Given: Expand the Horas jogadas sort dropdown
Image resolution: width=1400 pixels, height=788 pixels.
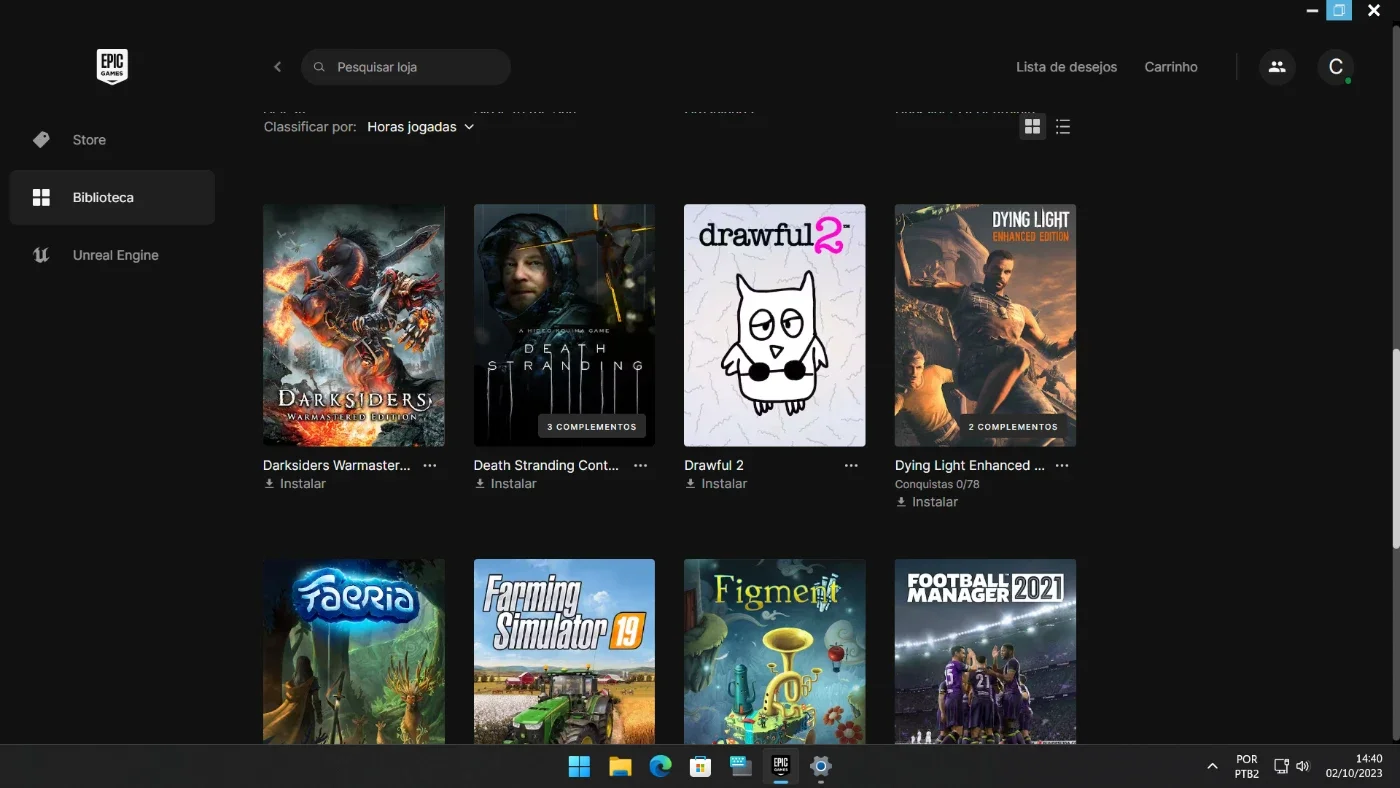Looking at the screenshot, I should [420, 127].
